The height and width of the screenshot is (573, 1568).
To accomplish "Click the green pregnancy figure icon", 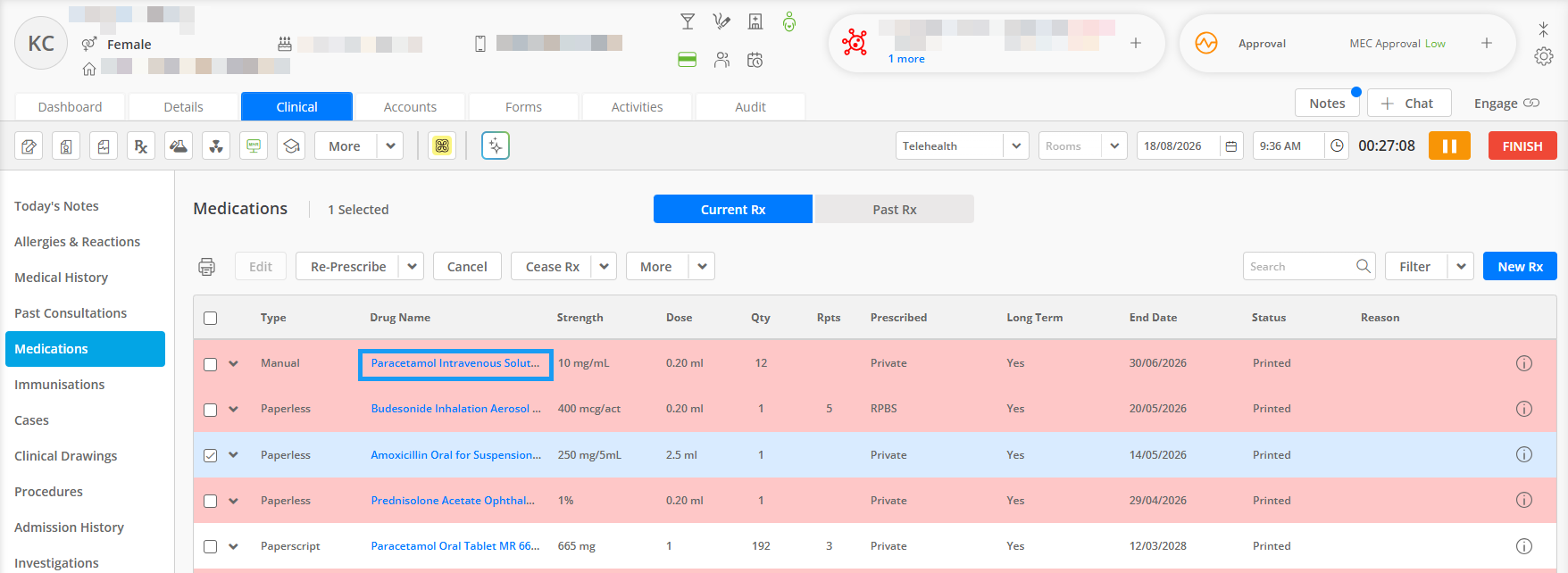I will click(x=789, y=21).
